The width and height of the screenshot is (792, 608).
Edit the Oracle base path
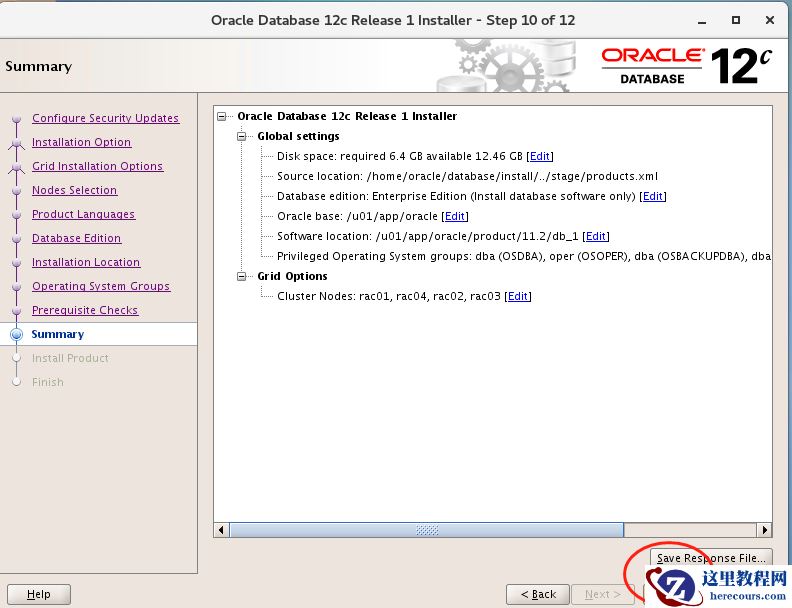pos(455,217)
